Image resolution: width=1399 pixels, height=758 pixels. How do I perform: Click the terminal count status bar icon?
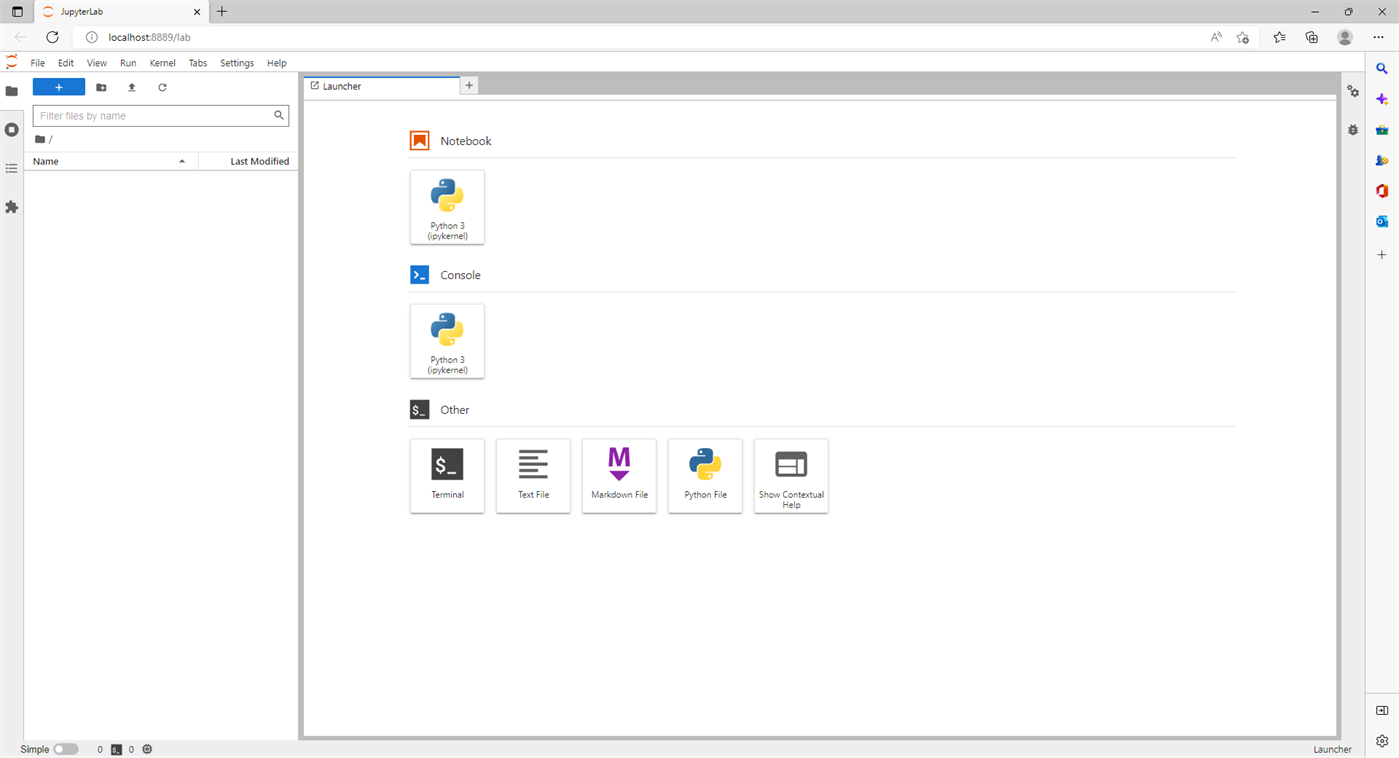116,749
